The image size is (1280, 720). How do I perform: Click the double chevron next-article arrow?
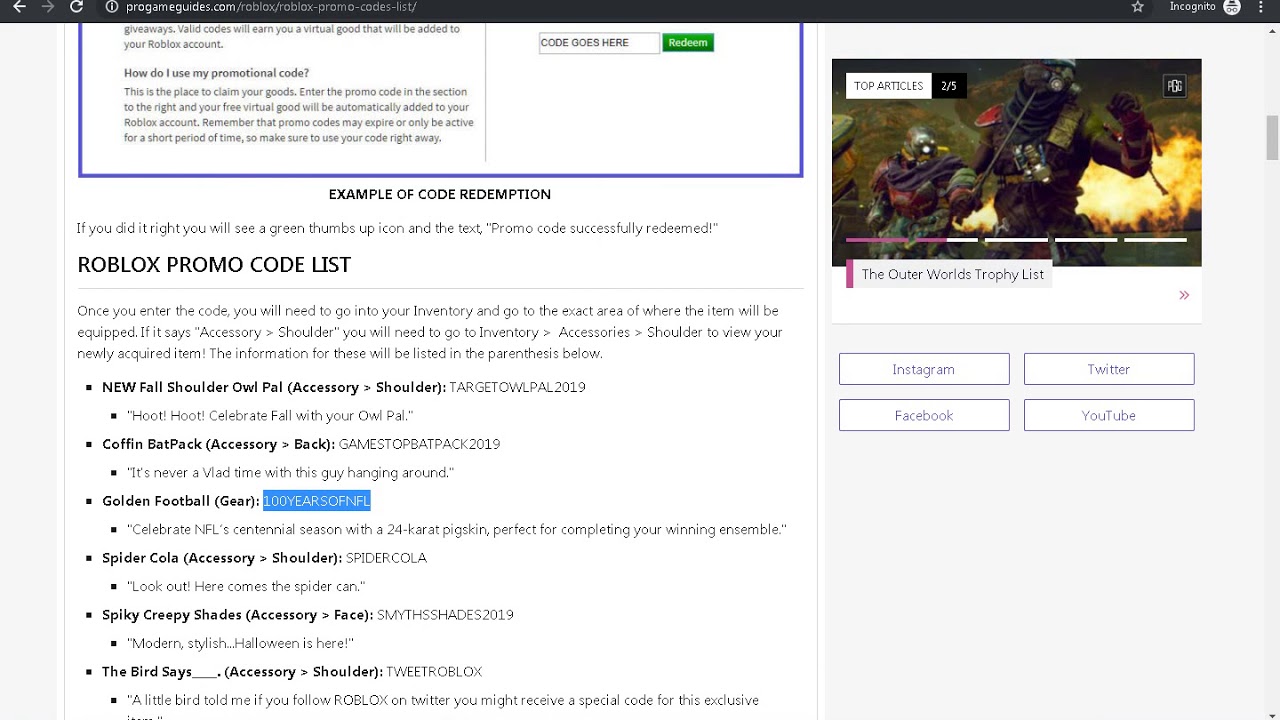tap(1184, 295)
